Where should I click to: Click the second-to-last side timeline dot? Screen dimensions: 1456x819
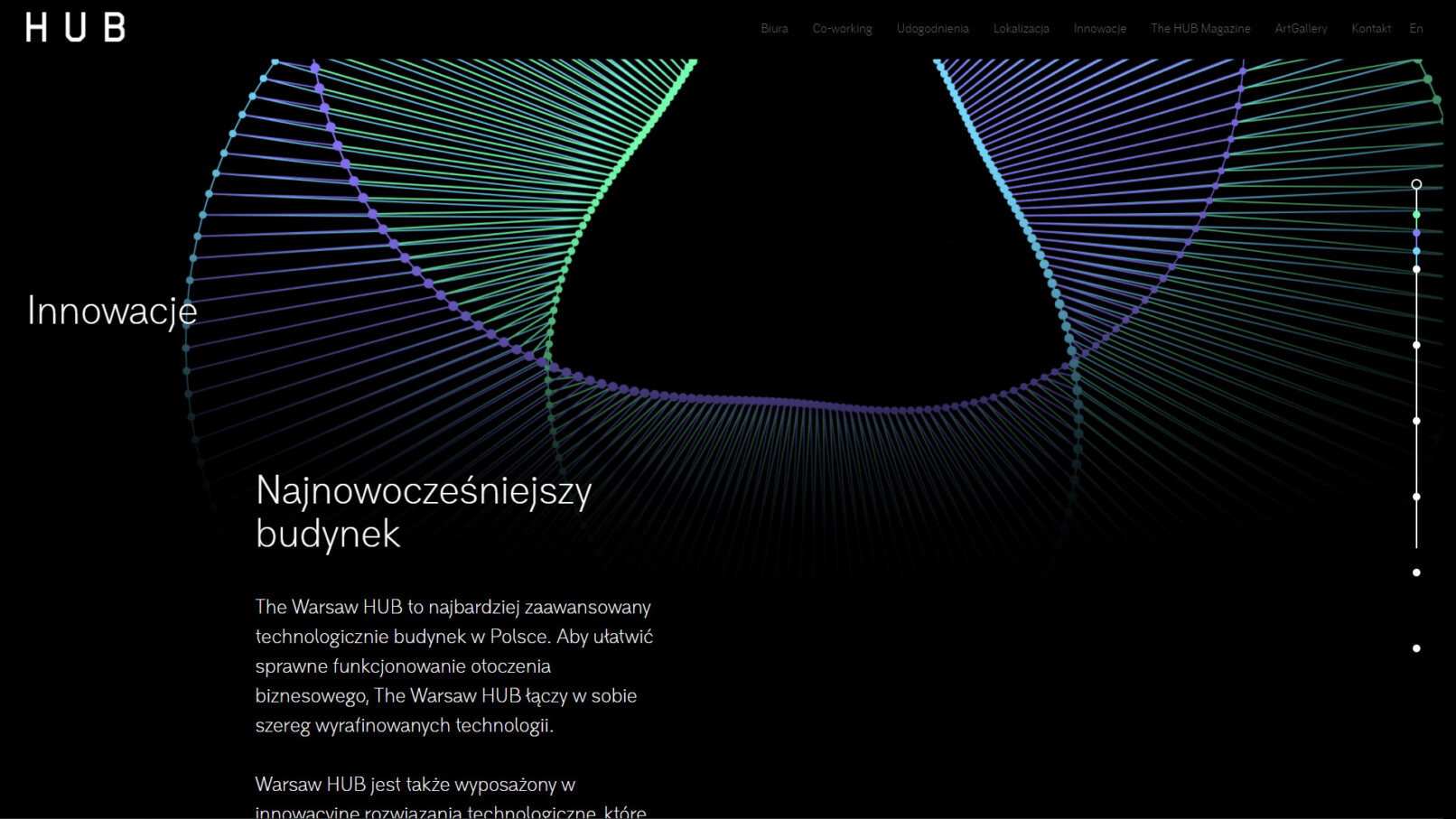coord(1416,572)
